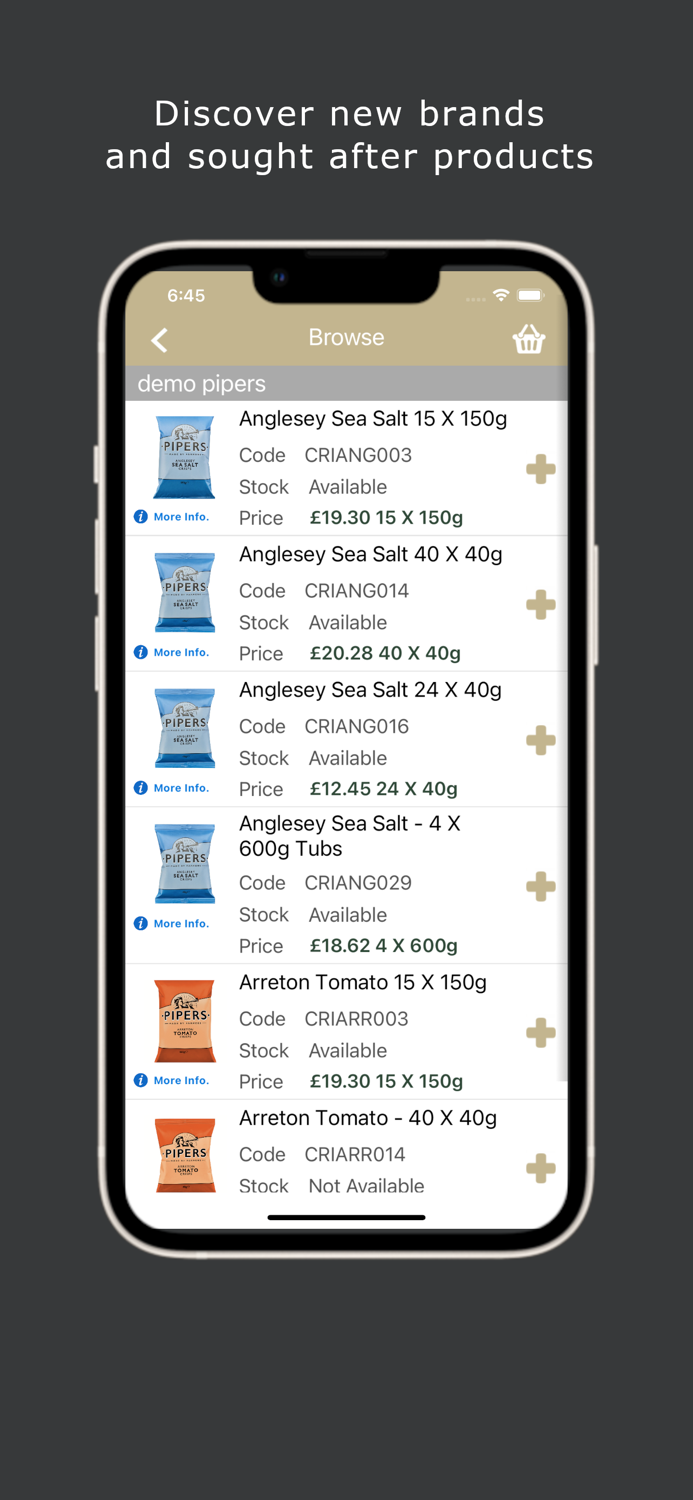The width and height of the screenshot is (693, 1500).
Task: Tap the info icon for Anglesey Sea Salt 24 X 40g
Action: pos(140,787)
